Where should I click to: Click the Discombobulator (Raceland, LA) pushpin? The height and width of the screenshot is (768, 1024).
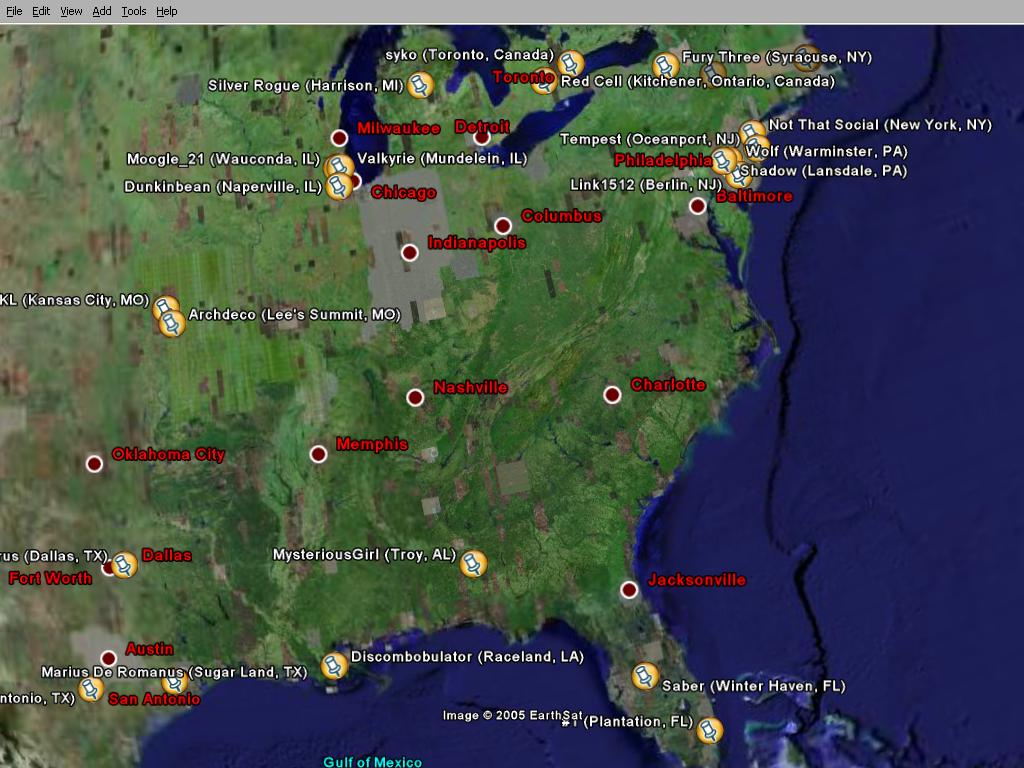tap(334, 665)
